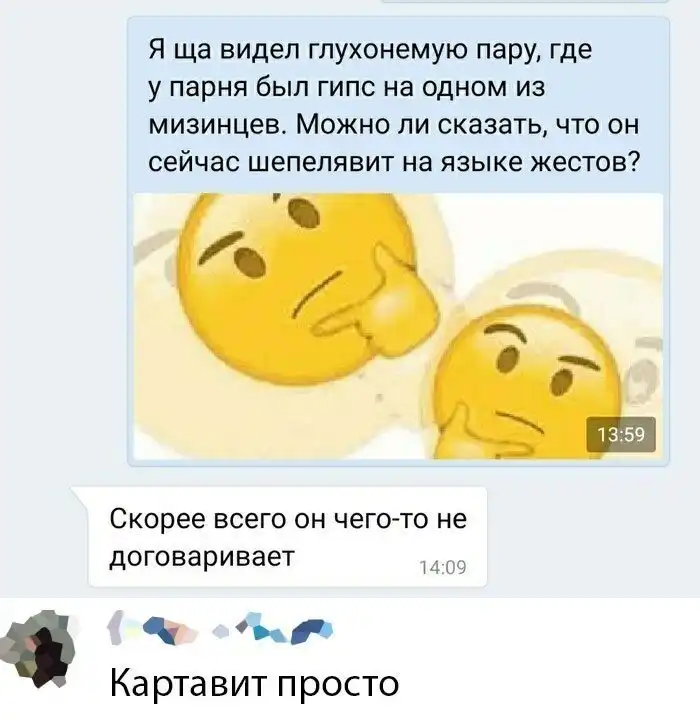The width and height of the screenshot is (700, 722).
Task: Click the message line 'Я ща видел глухонемую пару'
Action: click(370, 50)
